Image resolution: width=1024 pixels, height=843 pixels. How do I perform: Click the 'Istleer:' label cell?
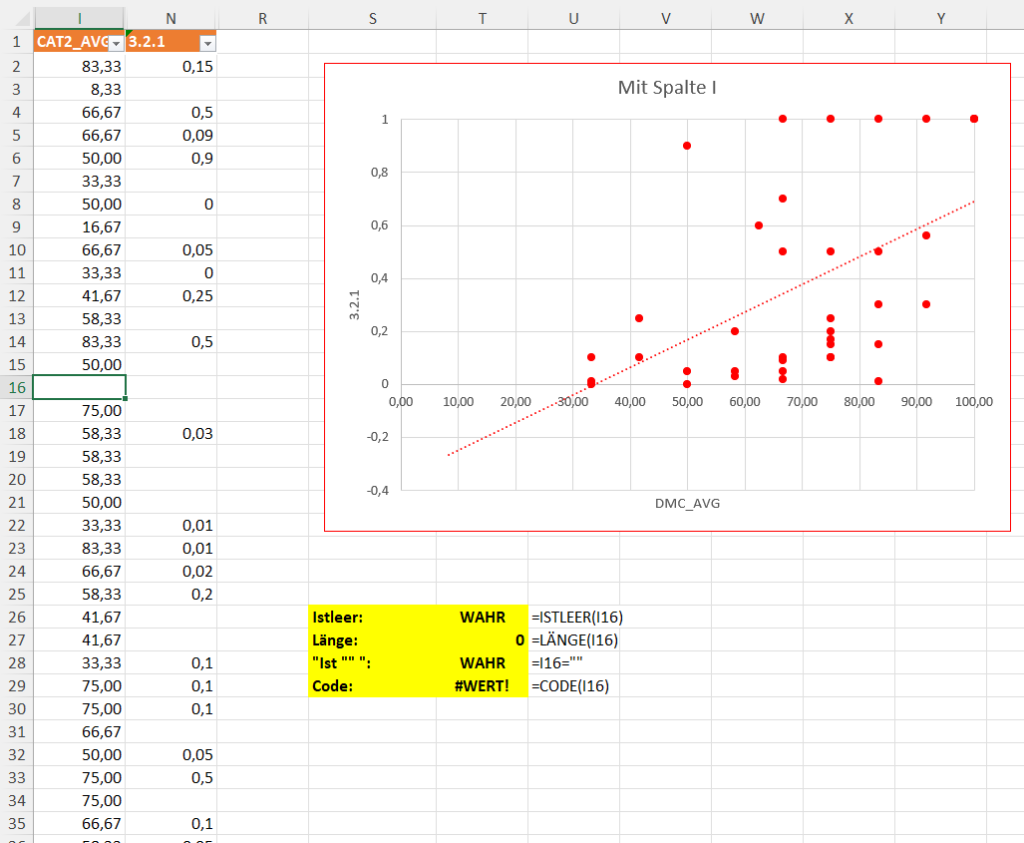[x=372, y=617]
